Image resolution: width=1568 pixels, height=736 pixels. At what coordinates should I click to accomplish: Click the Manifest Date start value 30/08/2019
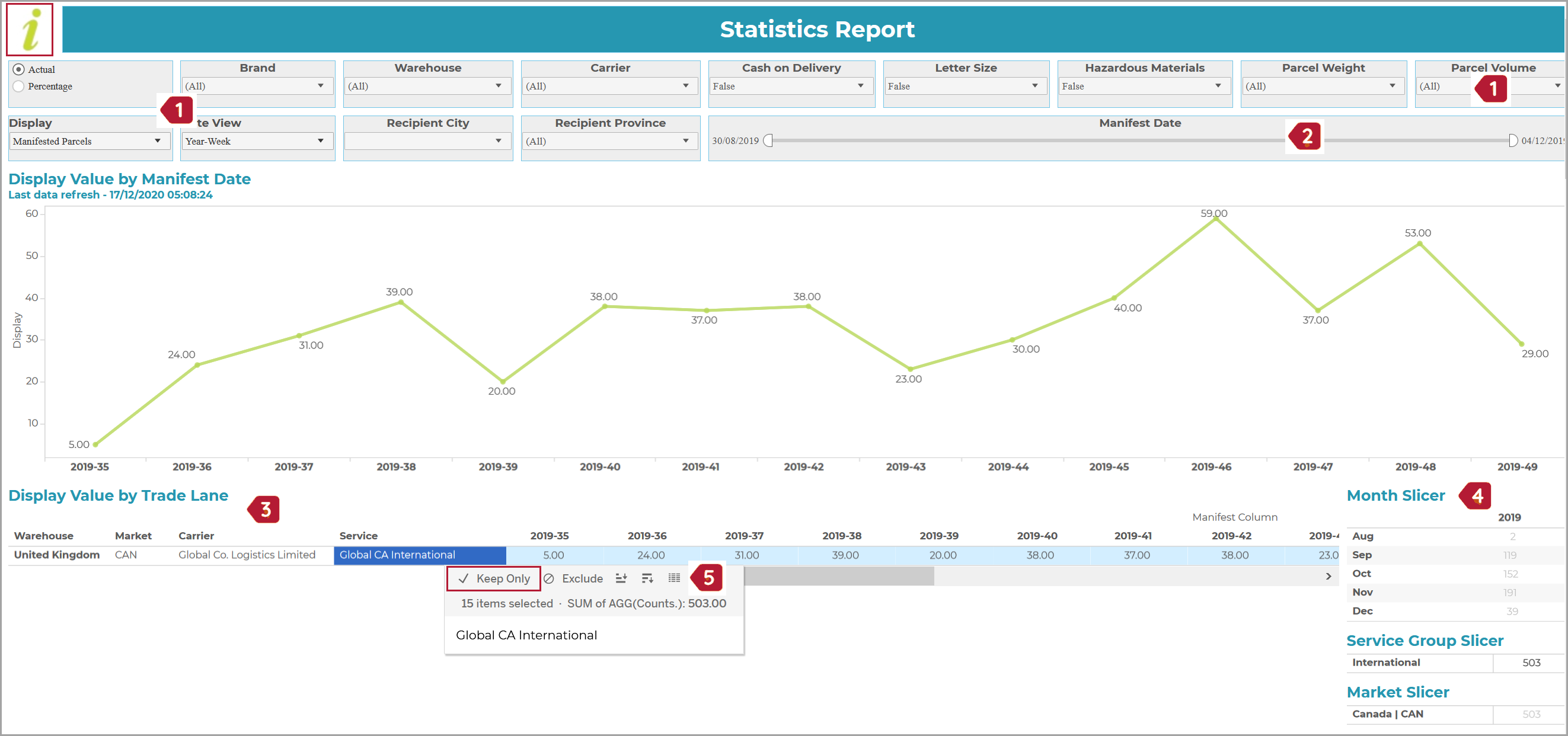click(x=735, y=140)
